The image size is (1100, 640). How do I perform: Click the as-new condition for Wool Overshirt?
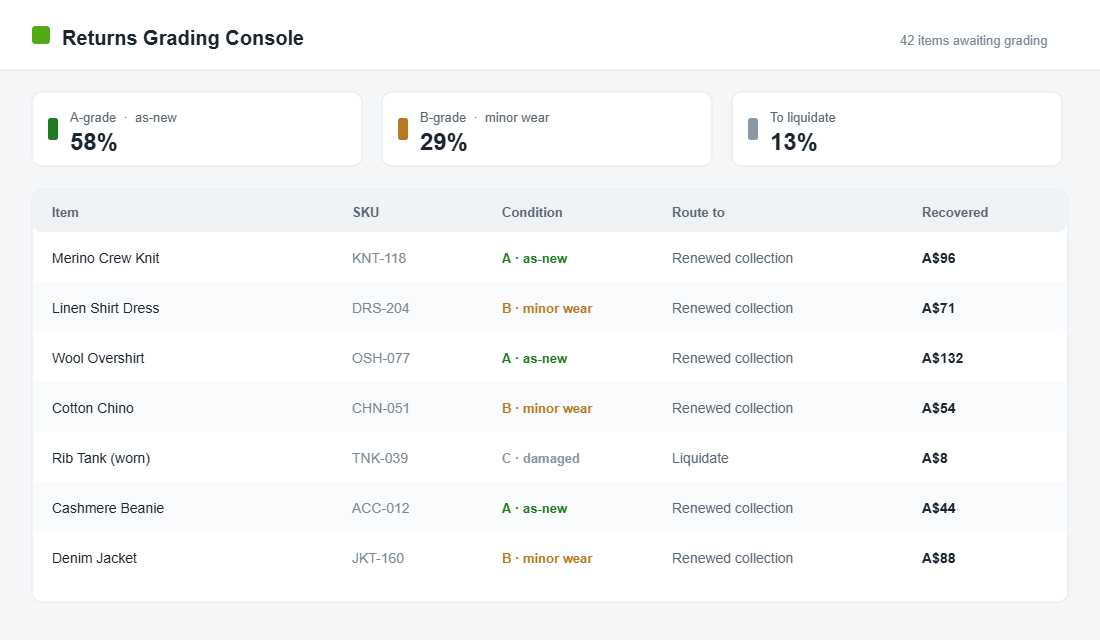tap(535, 358)
